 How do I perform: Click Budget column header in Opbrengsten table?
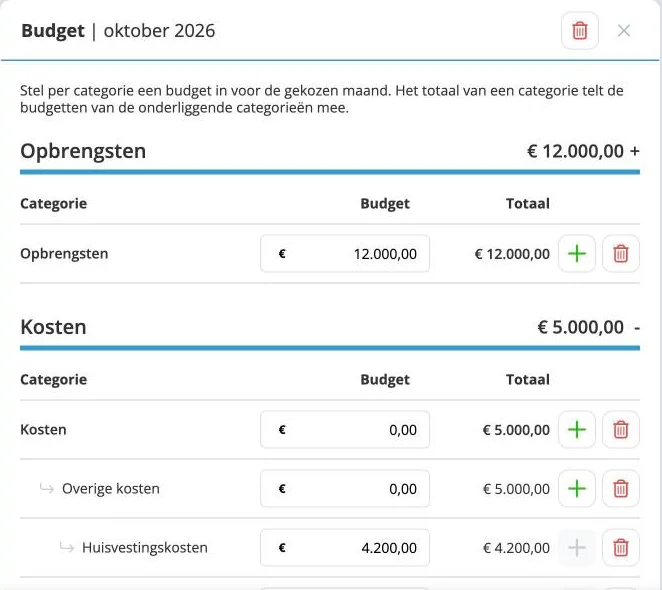[385, 204]
